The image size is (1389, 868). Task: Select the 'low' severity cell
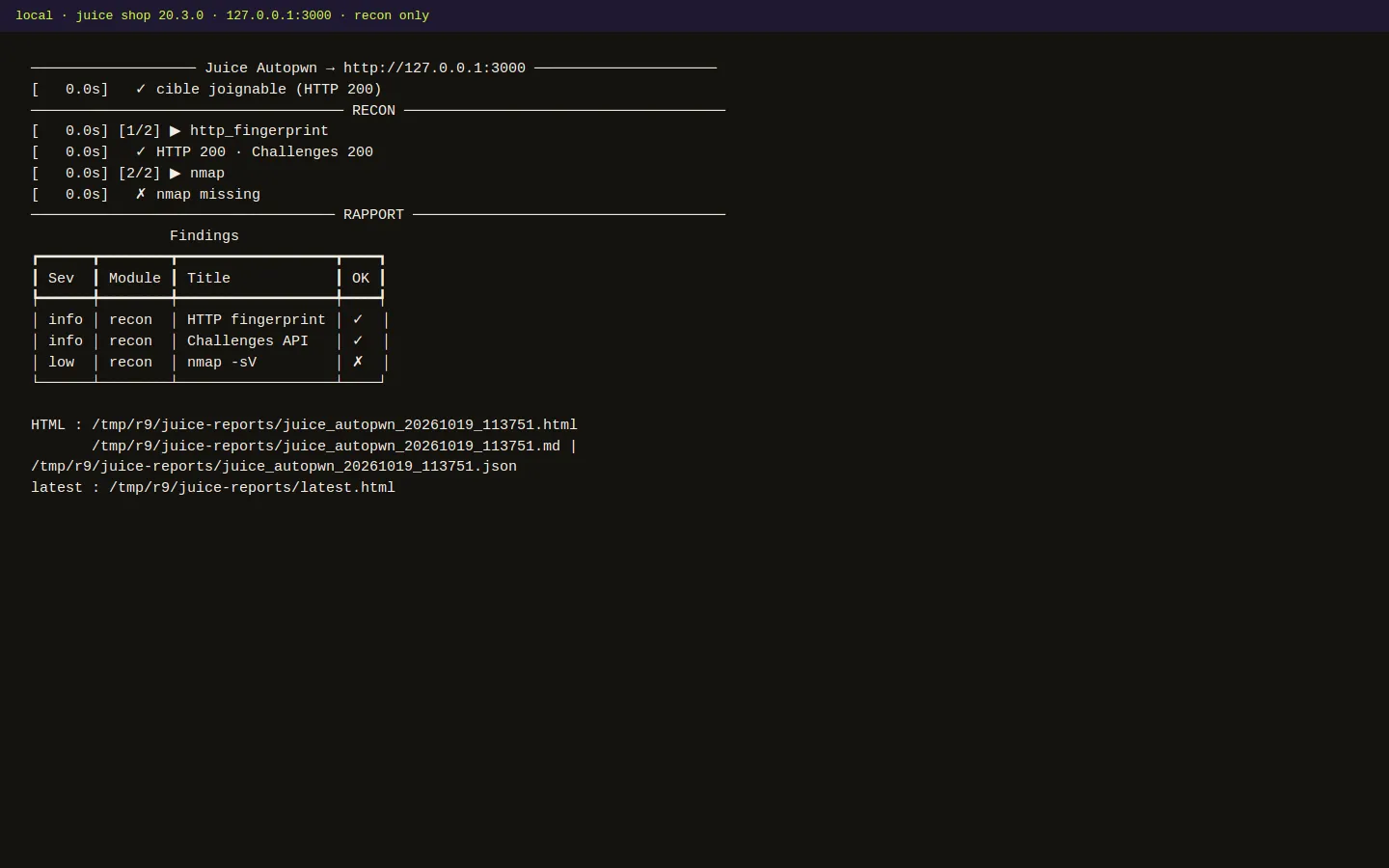click(61, 363)
